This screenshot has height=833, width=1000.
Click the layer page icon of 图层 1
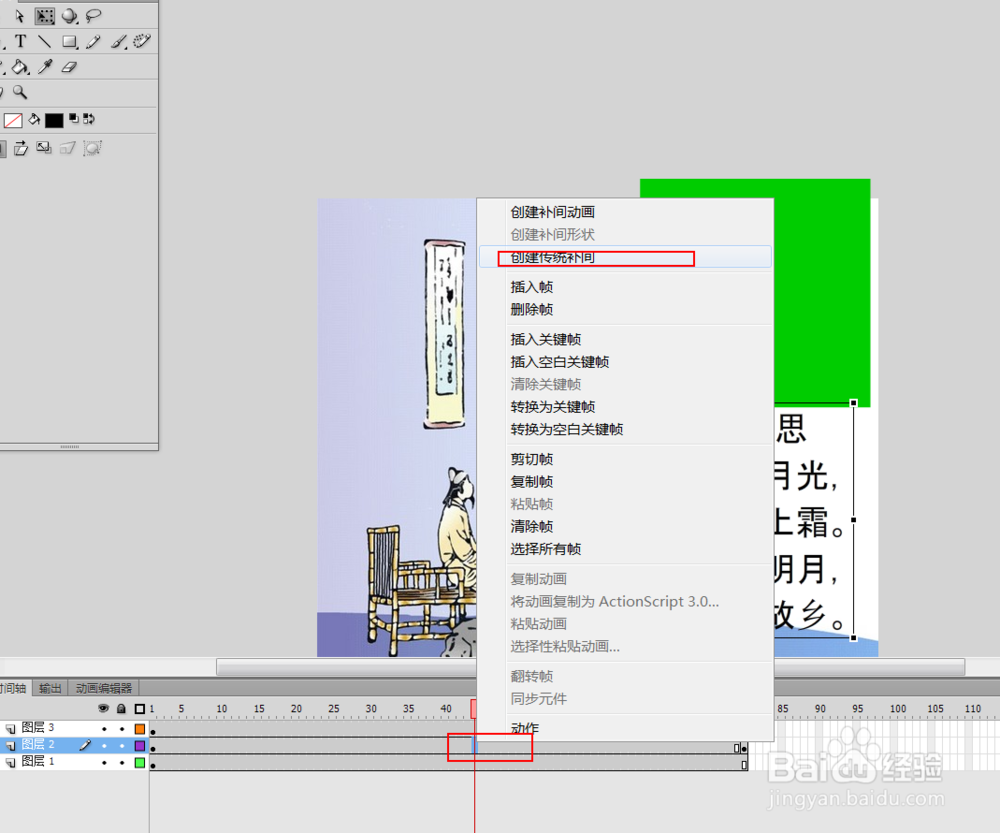(10, 762)
